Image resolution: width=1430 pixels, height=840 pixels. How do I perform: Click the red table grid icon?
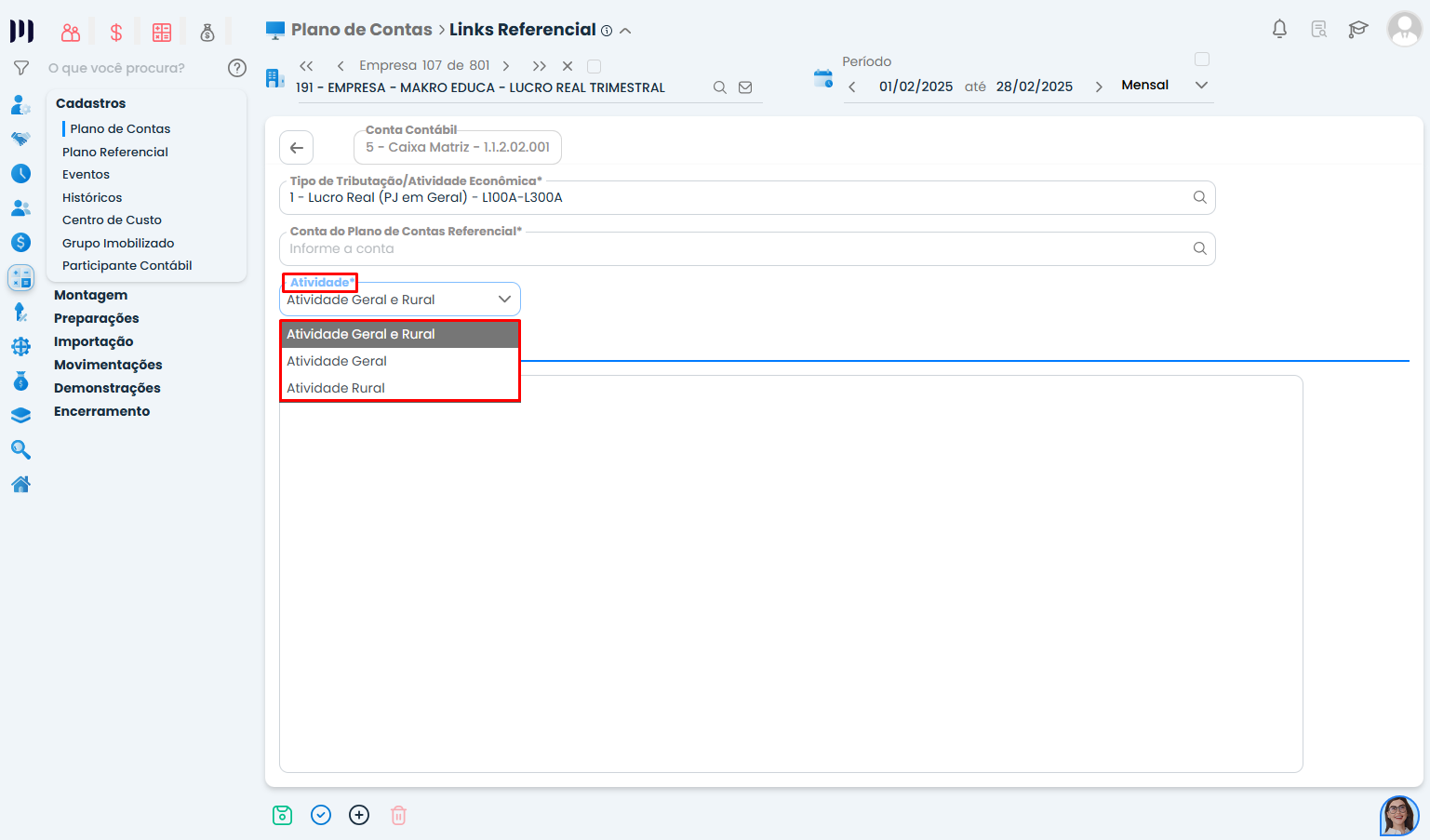162,33
